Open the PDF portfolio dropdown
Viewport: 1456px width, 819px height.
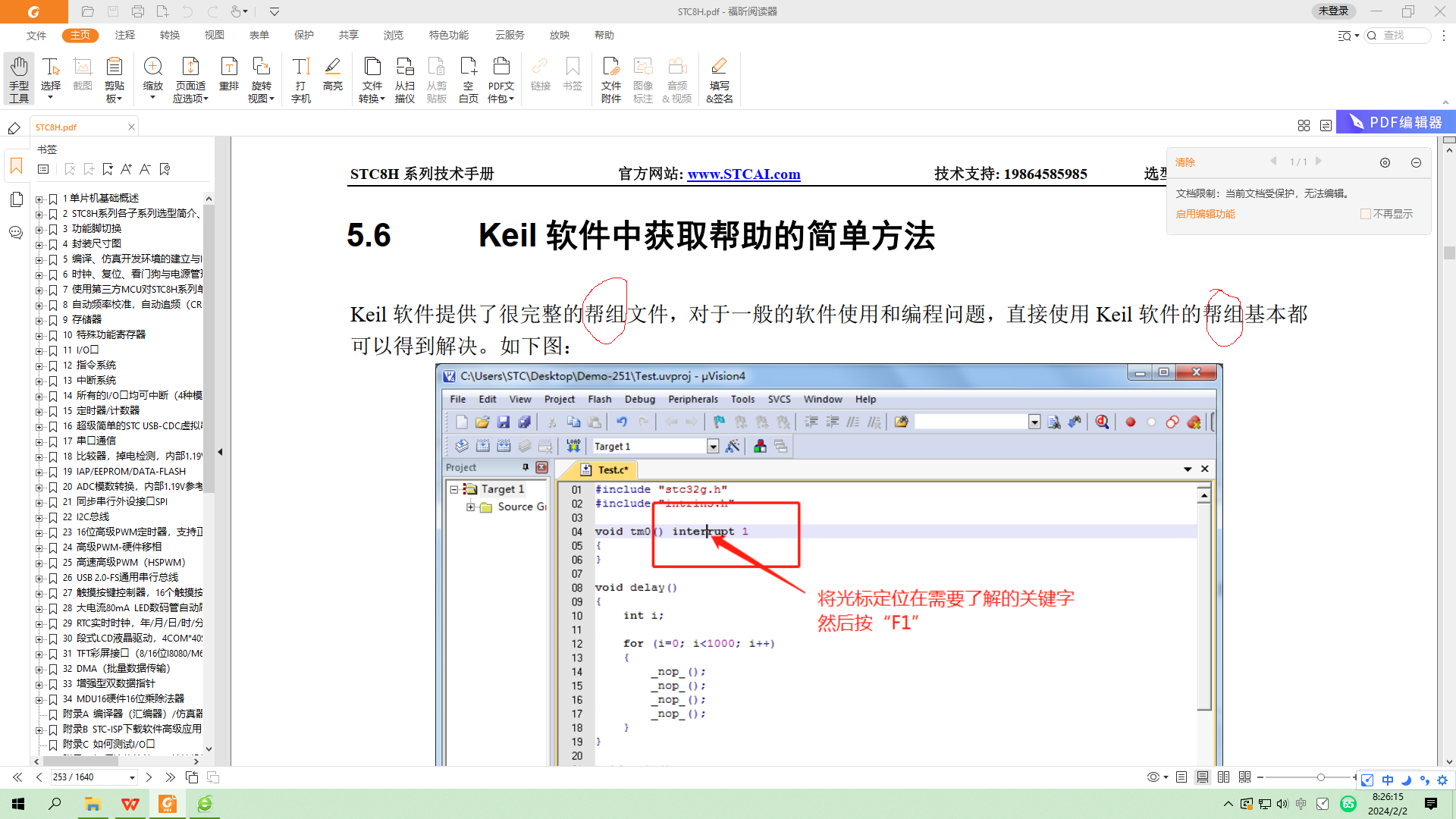pyautogui.click(x=500, y=79)
